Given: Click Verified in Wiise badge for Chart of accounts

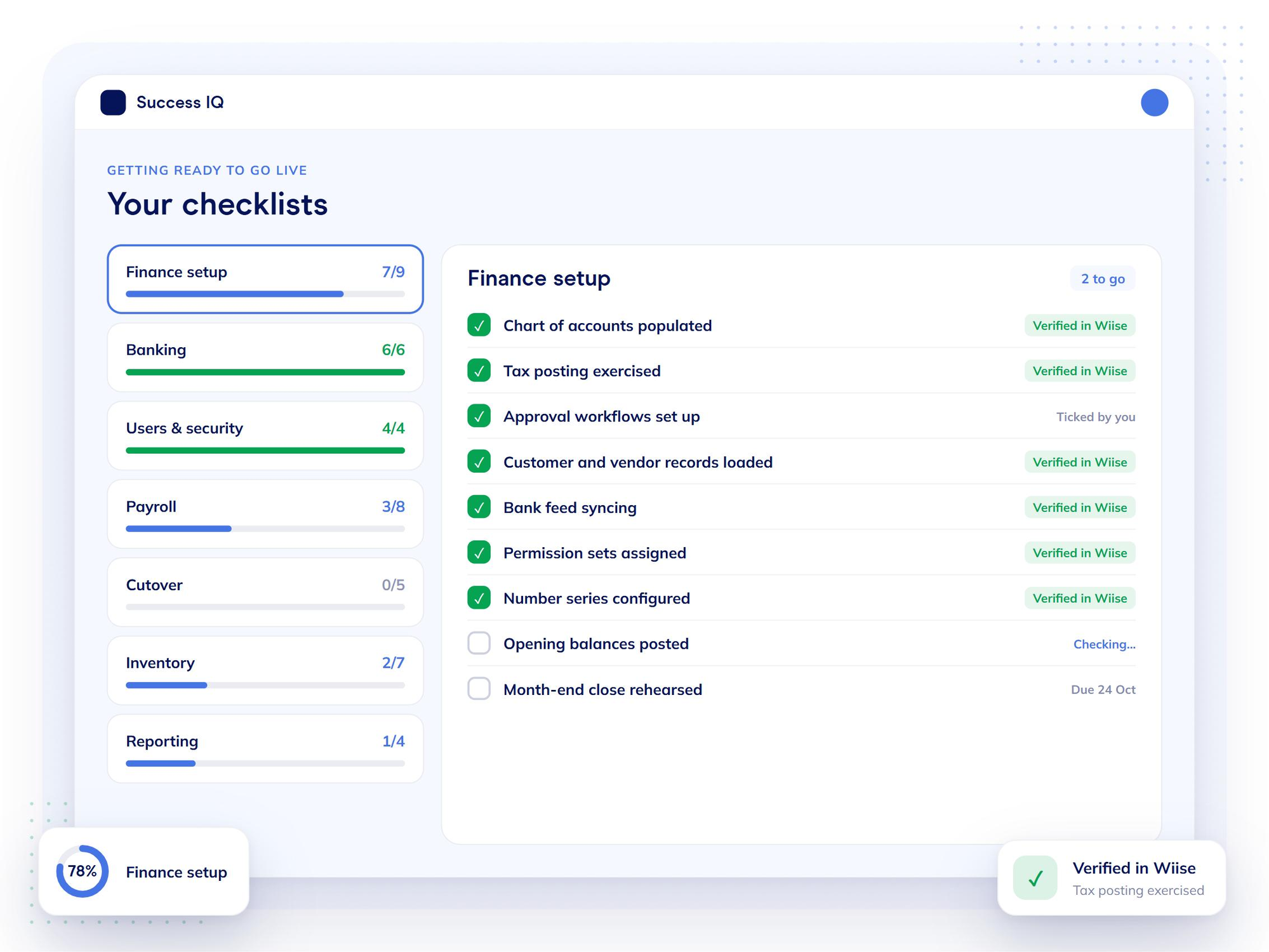Looking at the screenshot, I should point(1079,326).
